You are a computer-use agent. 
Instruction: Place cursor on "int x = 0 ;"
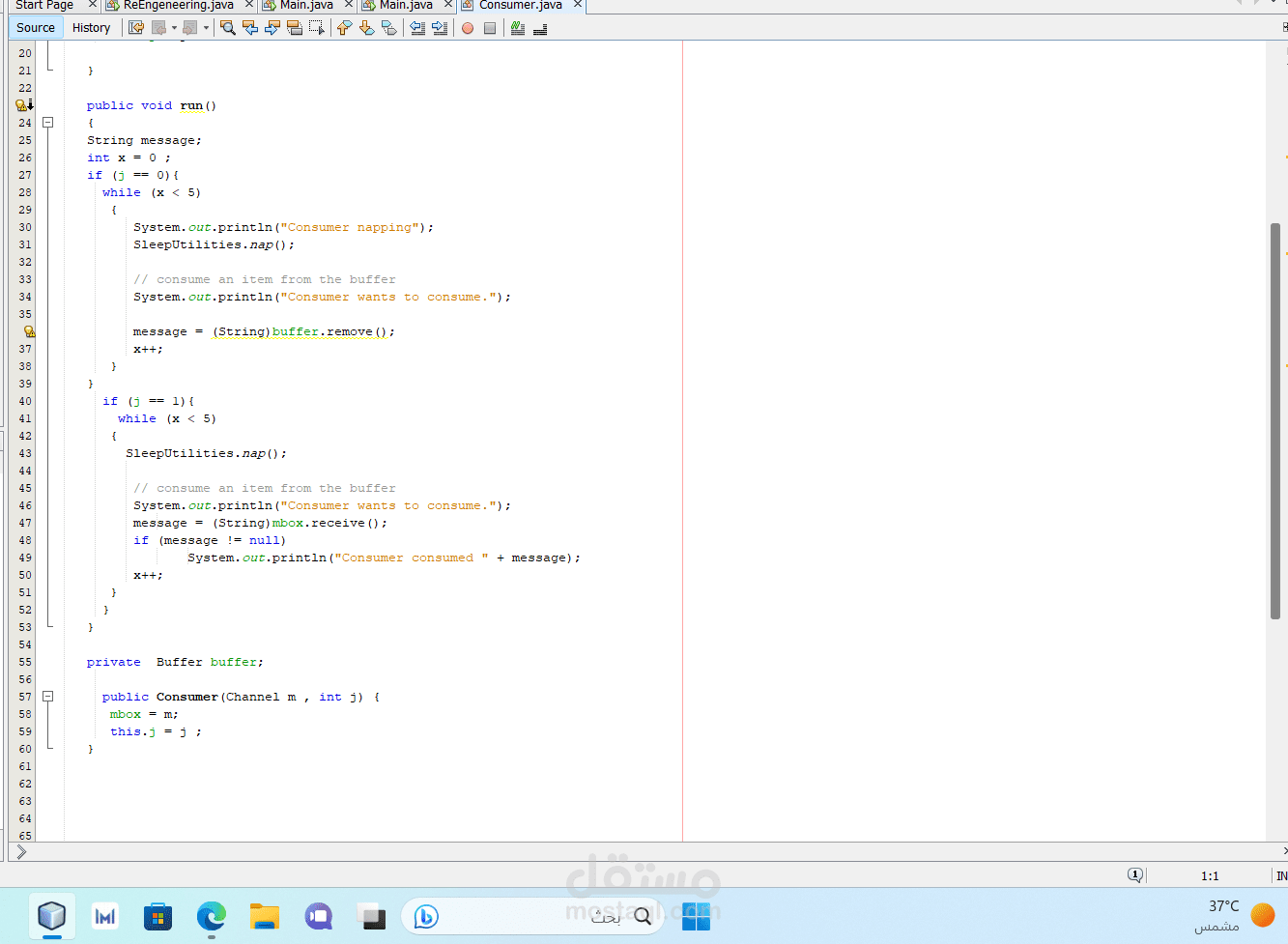[x=129, y=157]
